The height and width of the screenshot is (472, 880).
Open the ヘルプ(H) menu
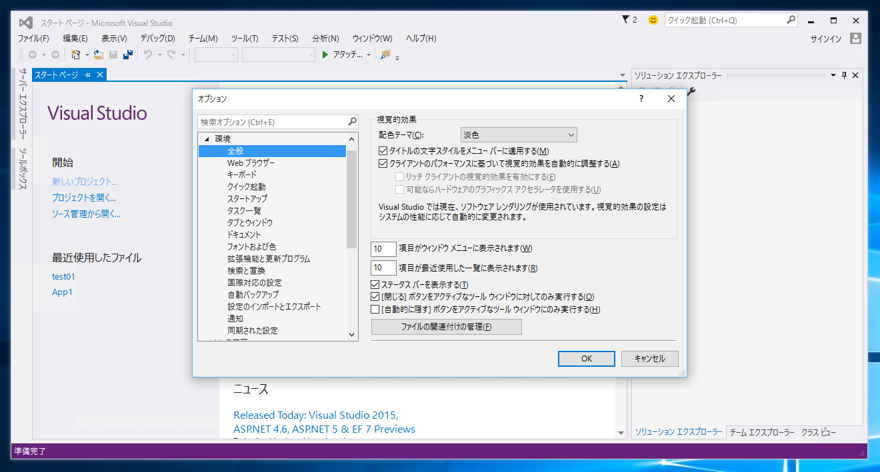[421, 38]
